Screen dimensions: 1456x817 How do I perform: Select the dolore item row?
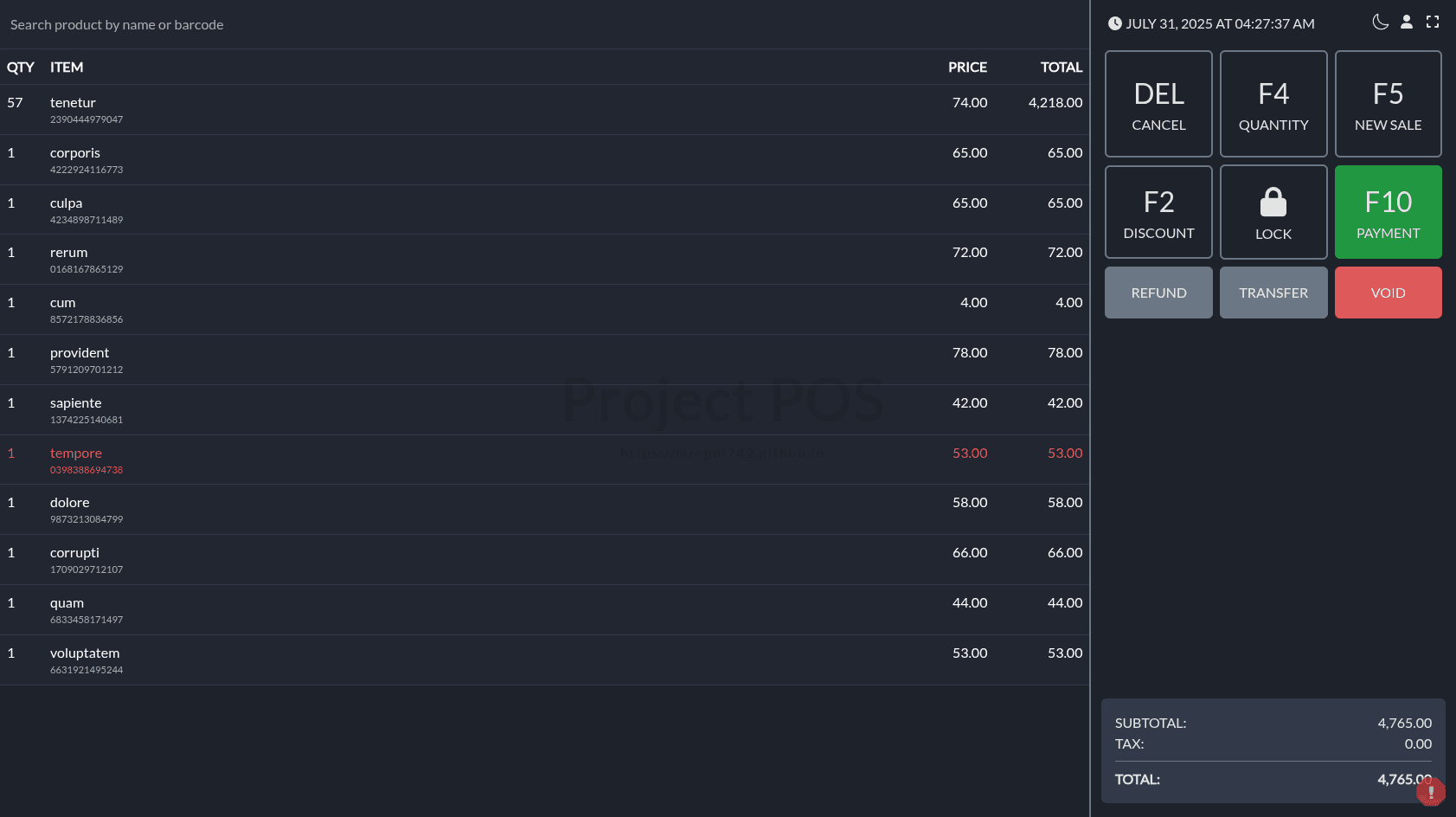(x=544, y=510)
